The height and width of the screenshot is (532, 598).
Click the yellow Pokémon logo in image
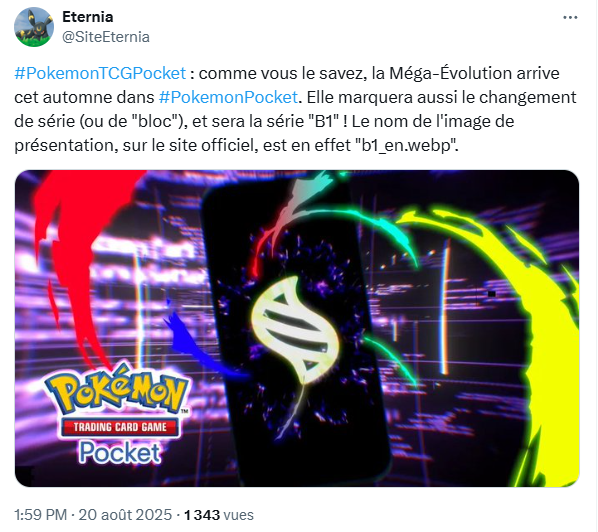117,393
